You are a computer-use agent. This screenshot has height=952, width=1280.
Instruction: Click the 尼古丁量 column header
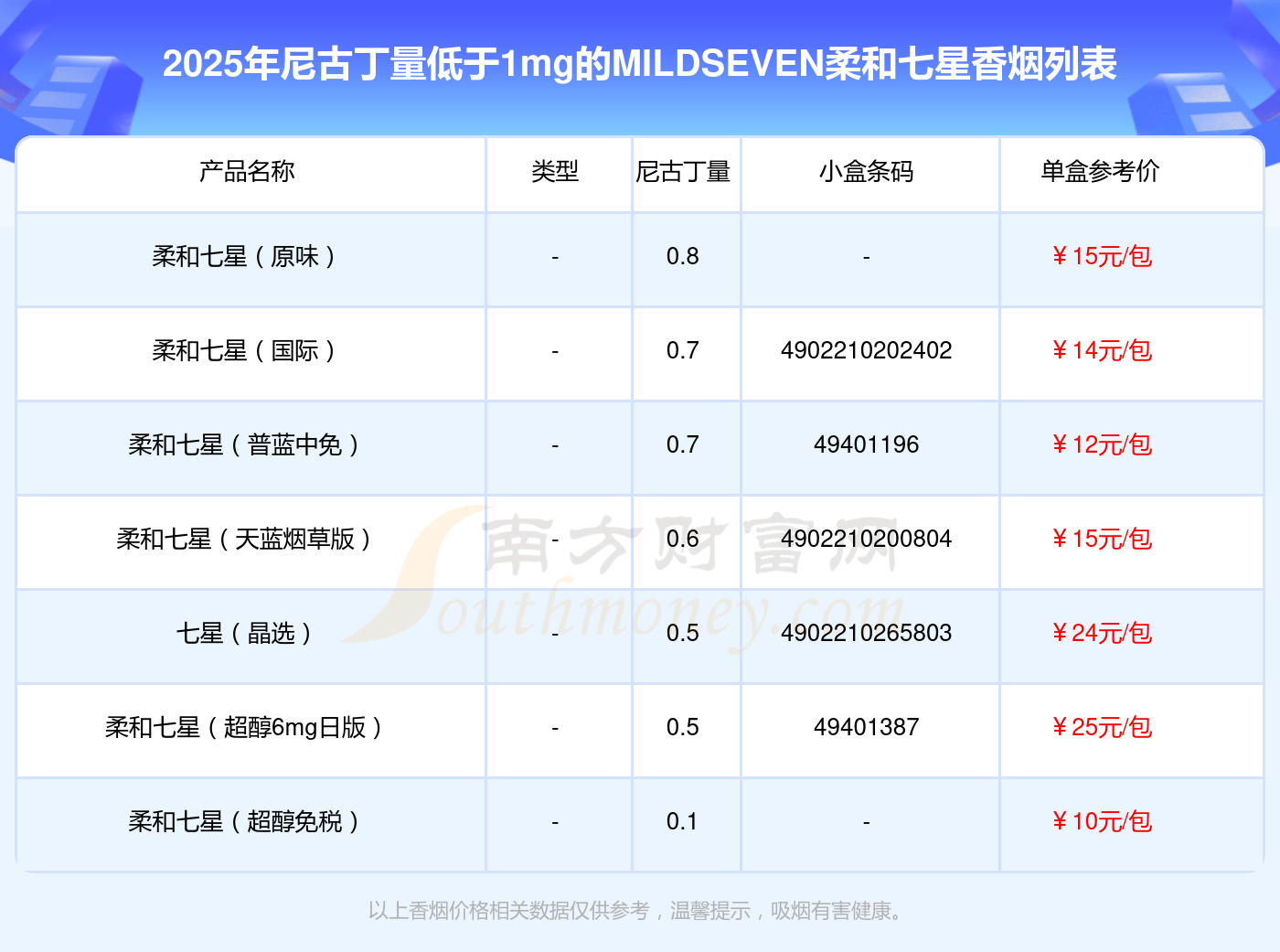pos(683,171)
